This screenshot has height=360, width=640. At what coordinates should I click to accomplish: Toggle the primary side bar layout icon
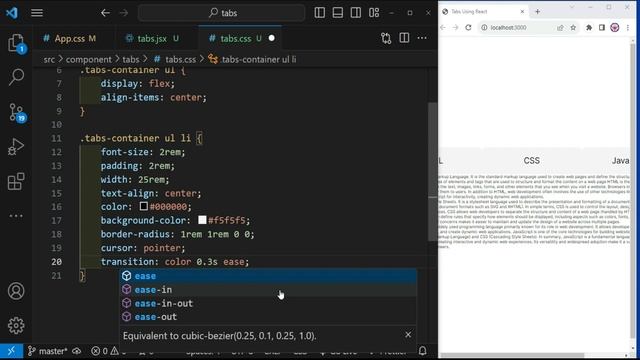[x=320, y=13]
